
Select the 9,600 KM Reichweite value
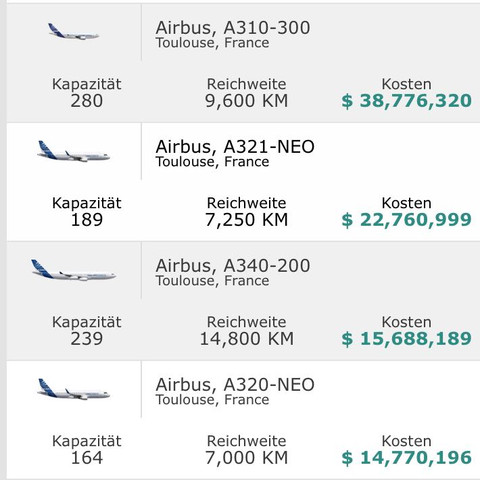coord(246,101)
